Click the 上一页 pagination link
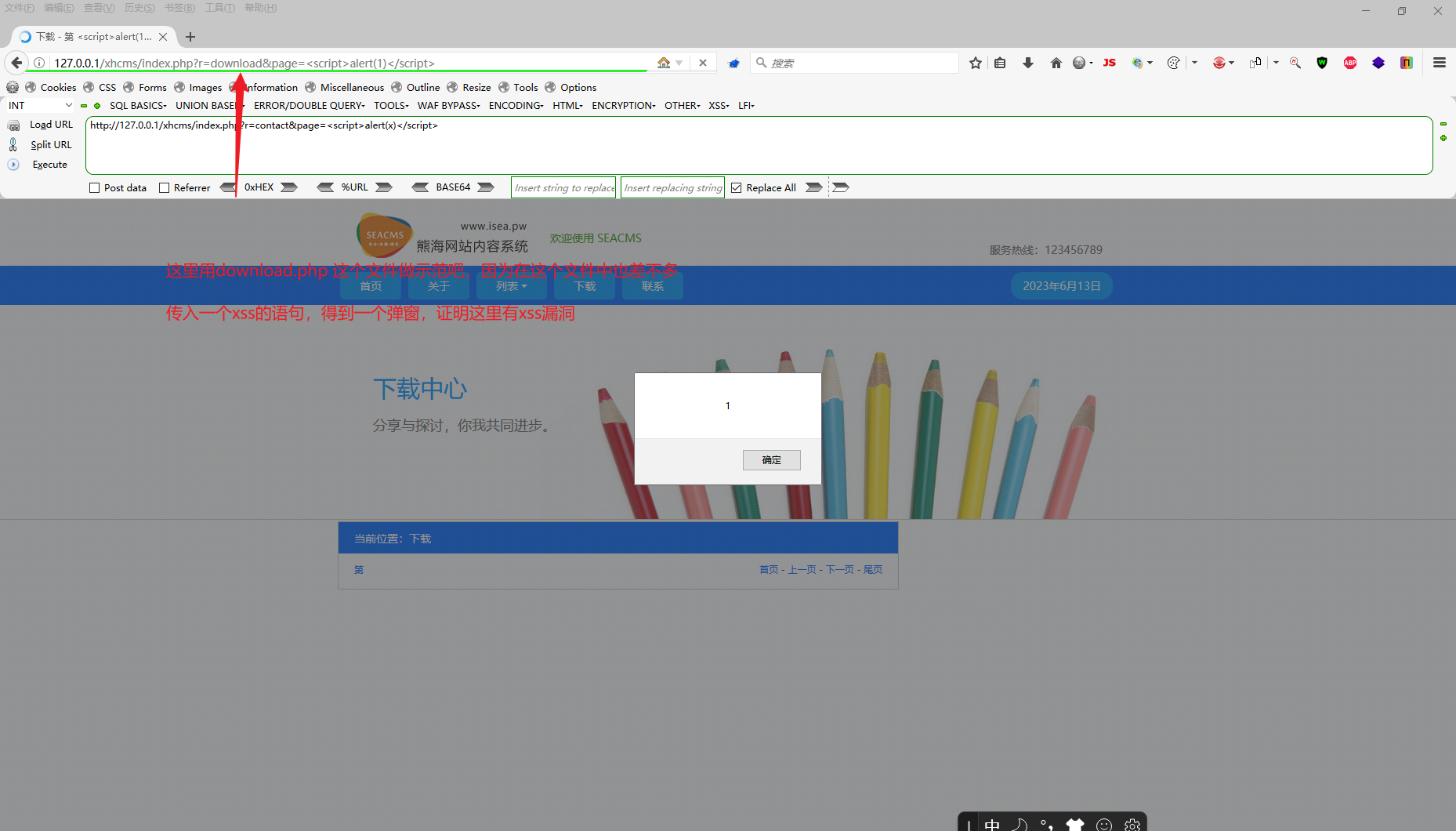This screenshot has width=1456, height=831. coord(802,570)
